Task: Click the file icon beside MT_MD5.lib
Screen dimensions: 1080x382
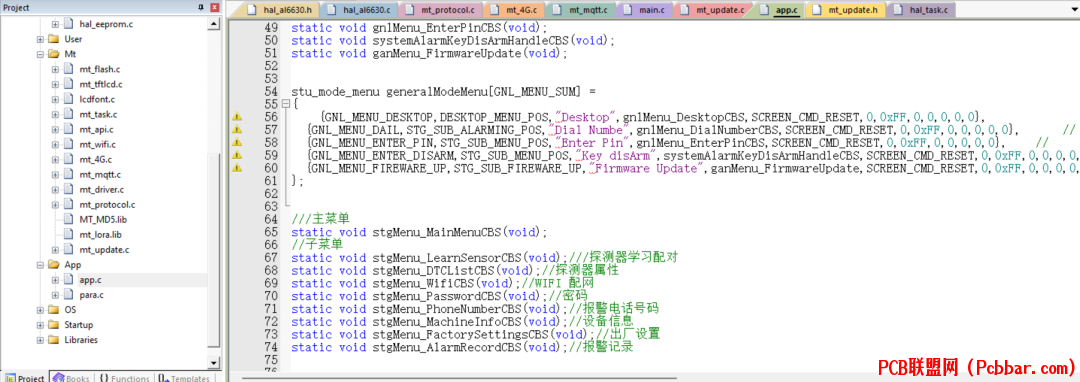Action: (x=68, y=220)
